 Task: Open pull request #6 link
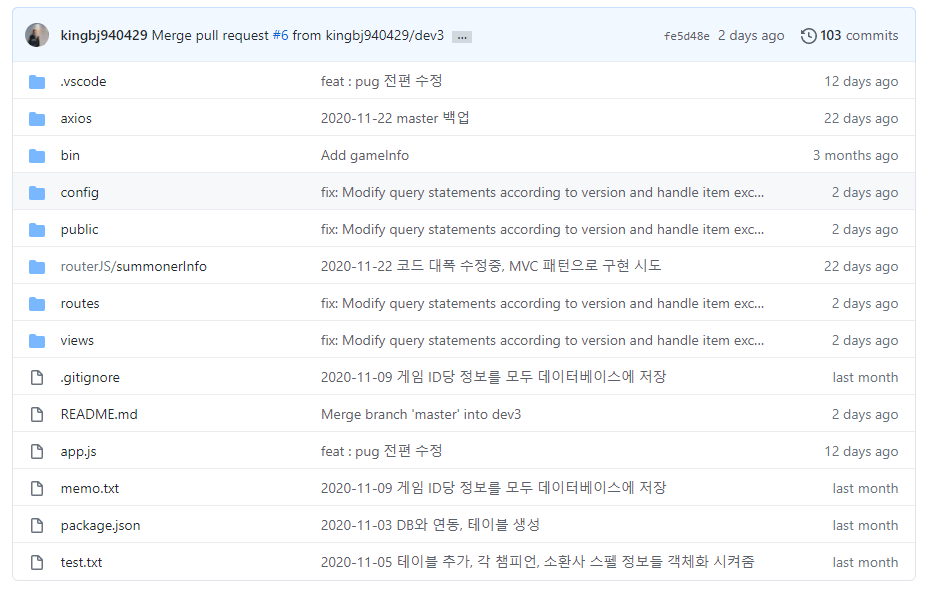(x=281, y=35)
